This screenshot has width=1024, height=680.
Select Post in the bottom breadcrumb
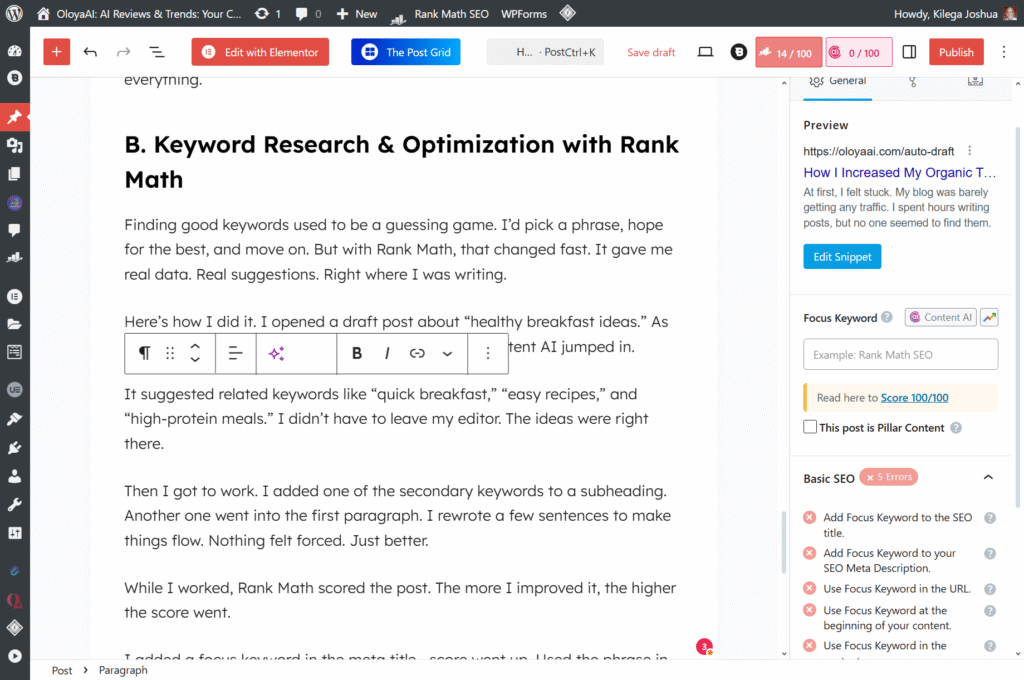[x=61, y=670]
